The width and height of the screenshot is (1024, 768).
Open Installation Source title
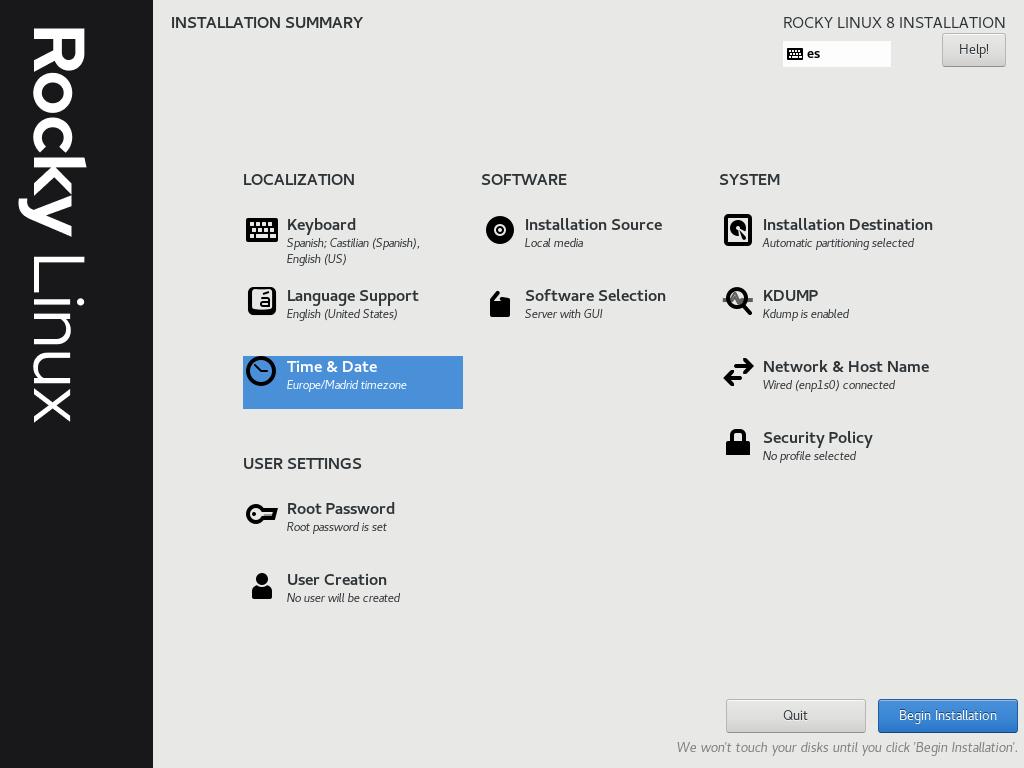coord(594,225)
